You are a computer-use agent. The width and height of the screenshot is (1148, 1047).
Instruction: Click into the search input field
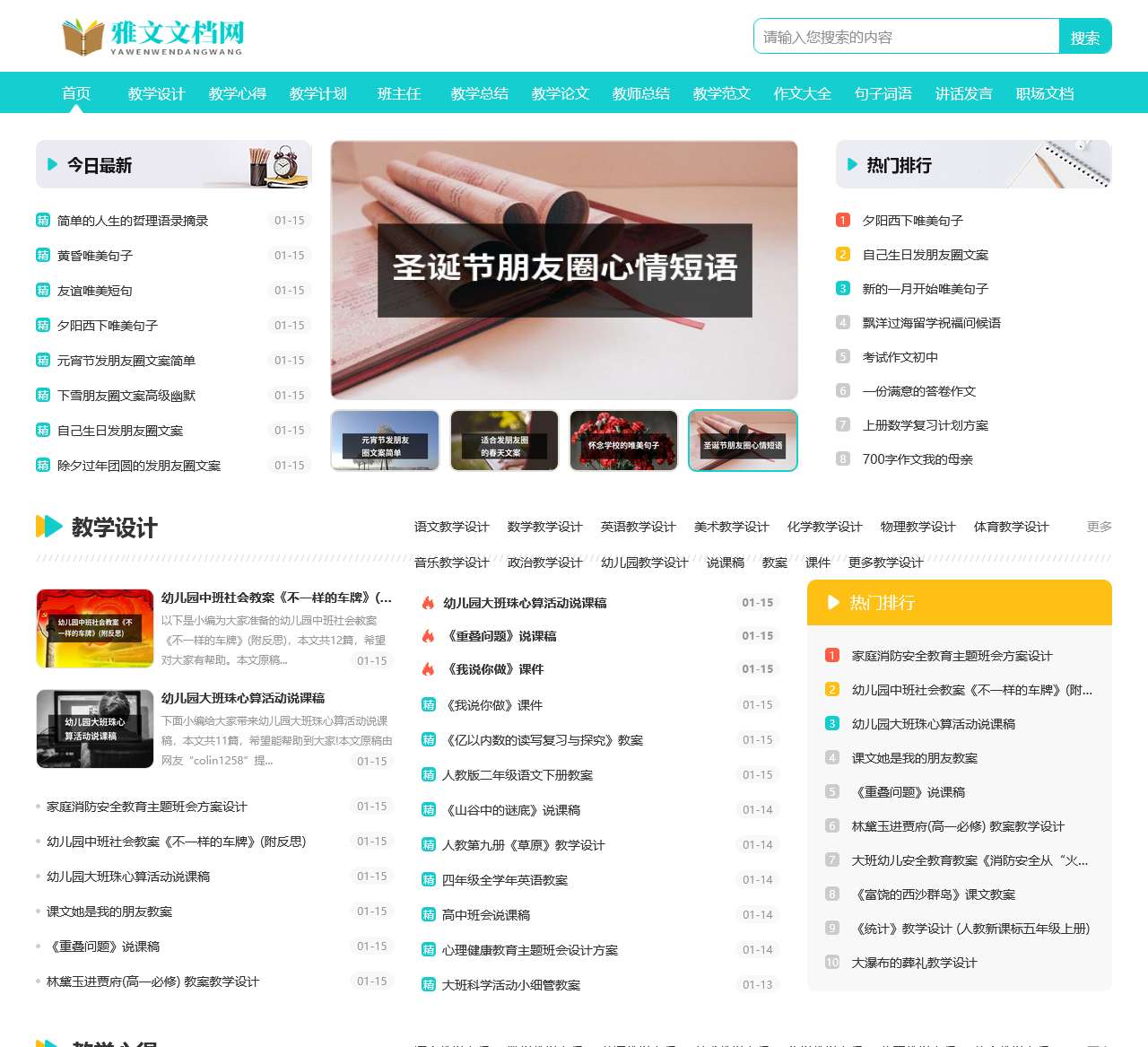906,37
